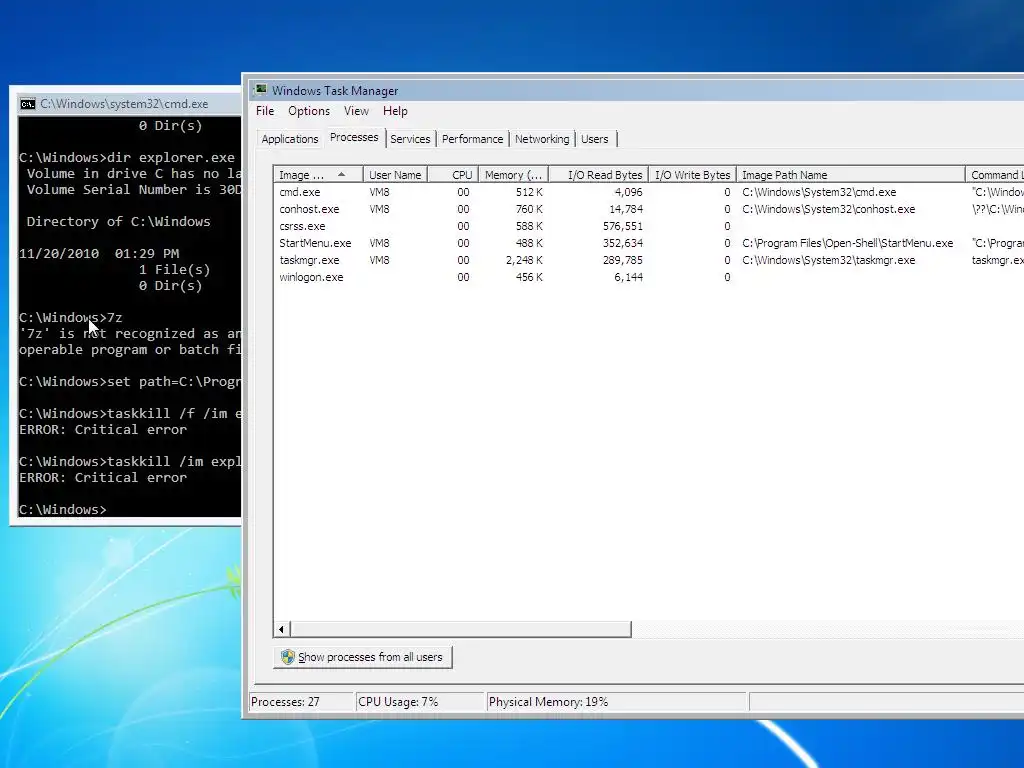The width and height of the screenshot is (1024, 768).
Task: Click the horizontal scrollbar thumb in process list
Action: 460,630
